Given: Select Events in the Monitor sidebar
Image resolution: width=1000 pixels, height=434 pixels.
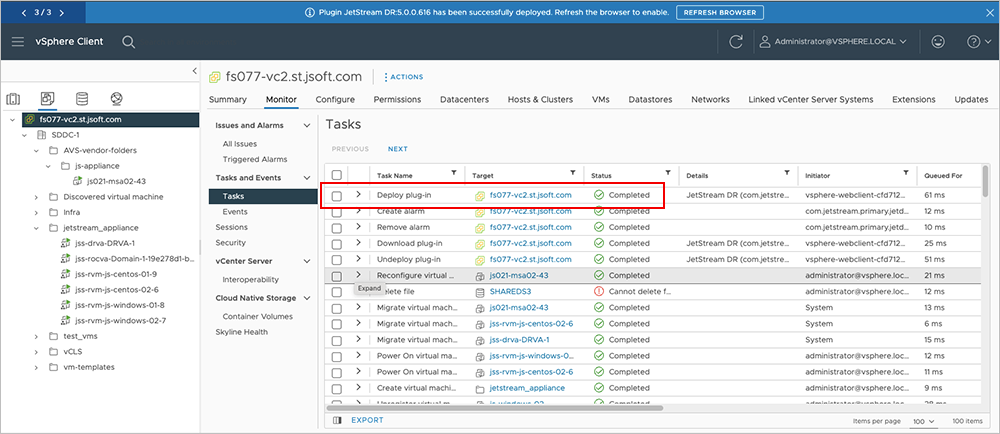Looking at the screenshot, I should [235, 212].
